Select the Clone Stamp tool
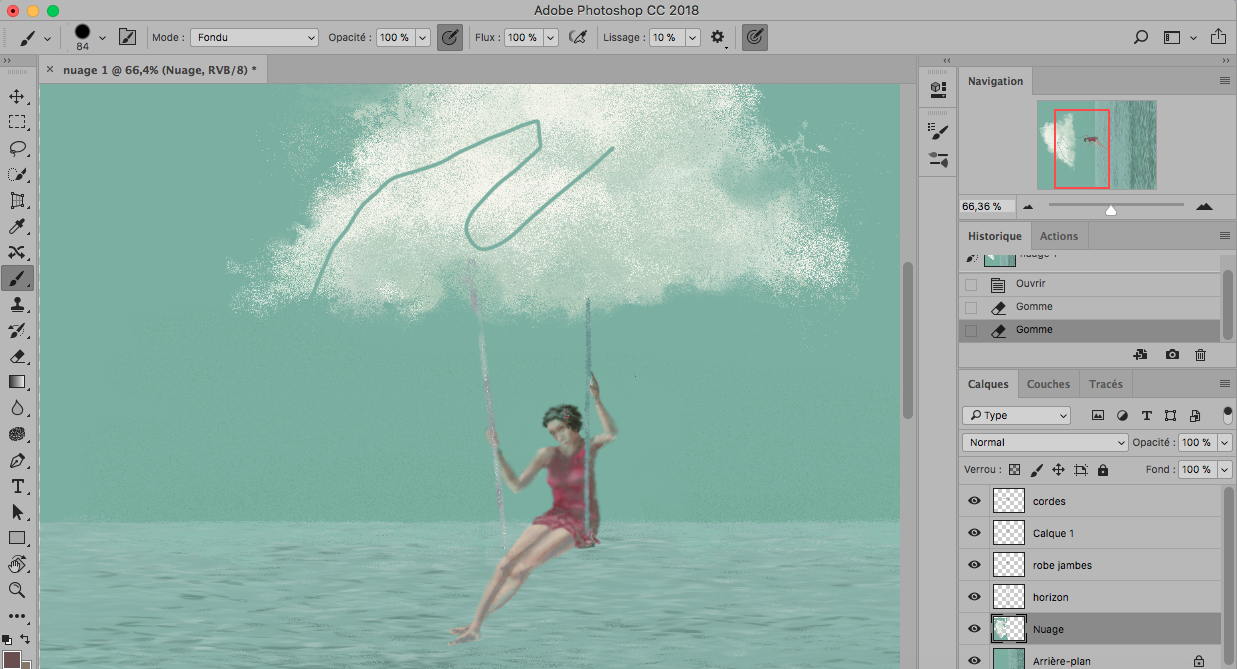 17,304
